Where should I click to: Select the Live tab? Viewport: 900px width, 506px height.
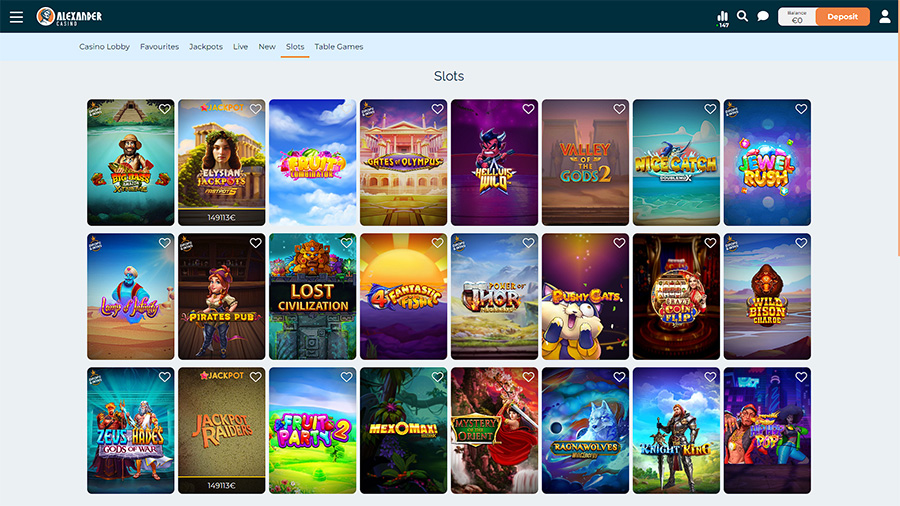coord(240,46)
